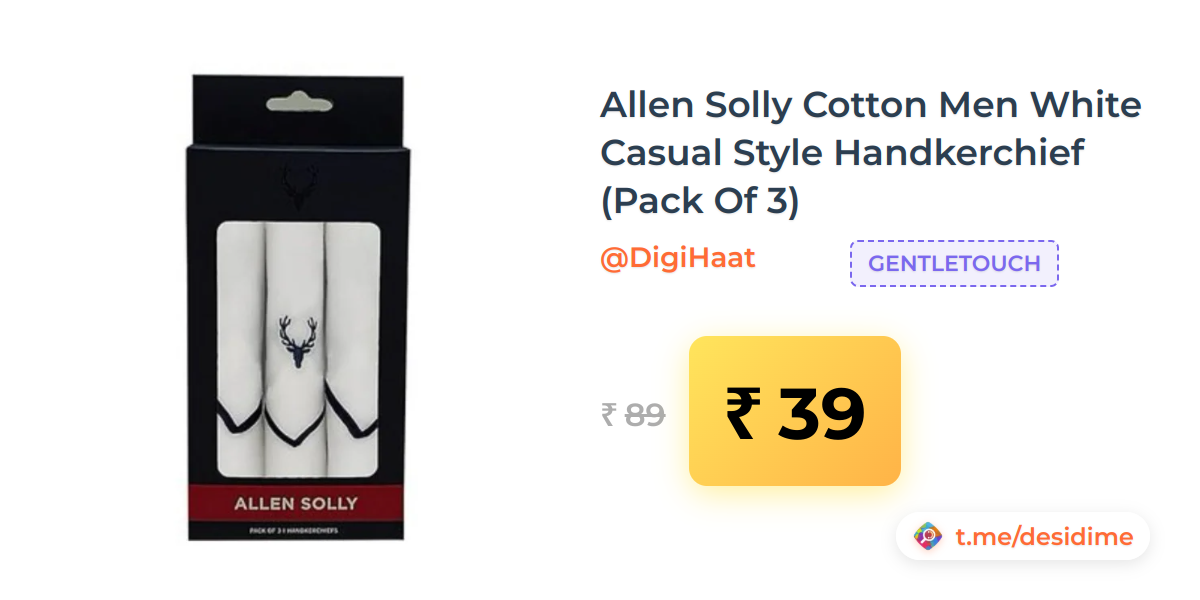Click the left folded handkerchief in box
Viewport: 1200px width, 600px height.
242,350
